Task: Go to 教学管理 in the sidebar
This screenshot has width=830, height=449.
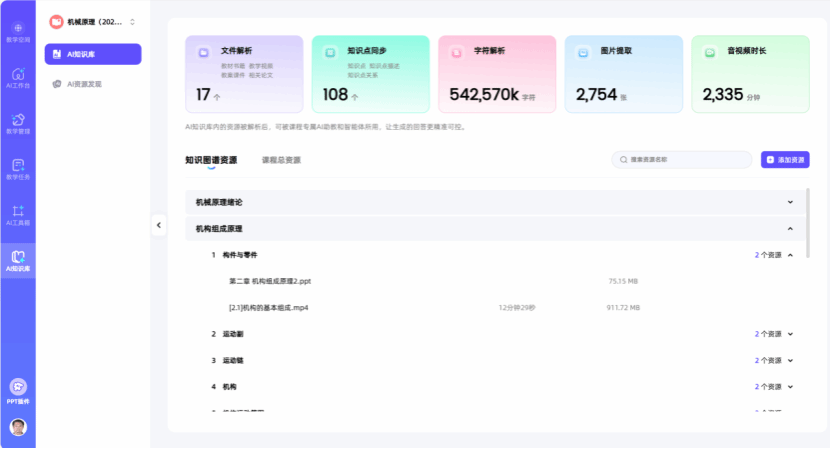Action: 18,124
